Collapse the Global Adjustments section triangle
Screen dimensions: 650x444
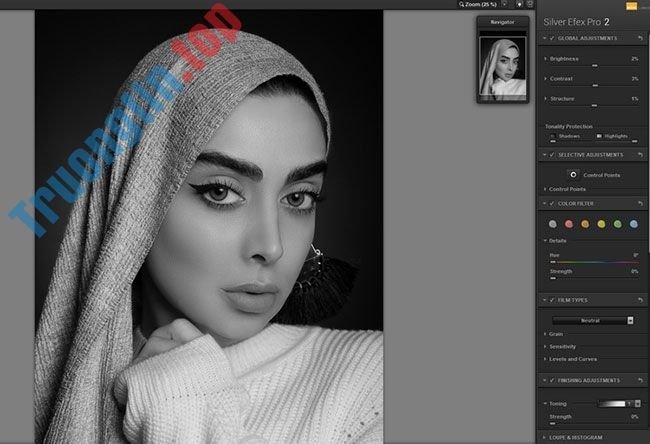click(x=544, y=38)
